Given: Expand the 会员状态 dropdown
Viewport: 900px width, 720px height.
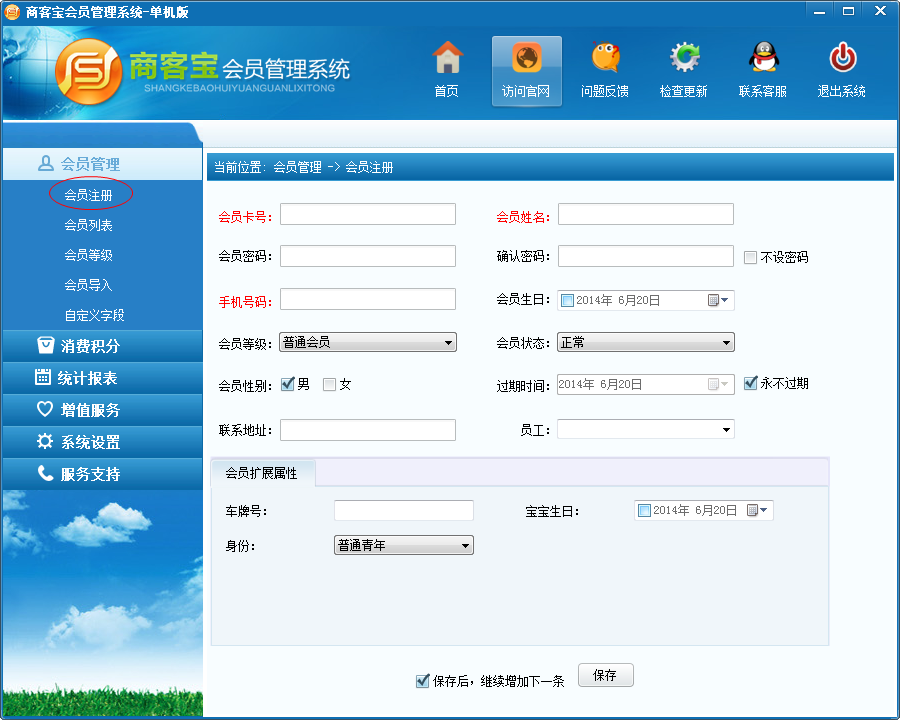Looking at the screenshot, I should coord(646,342).
